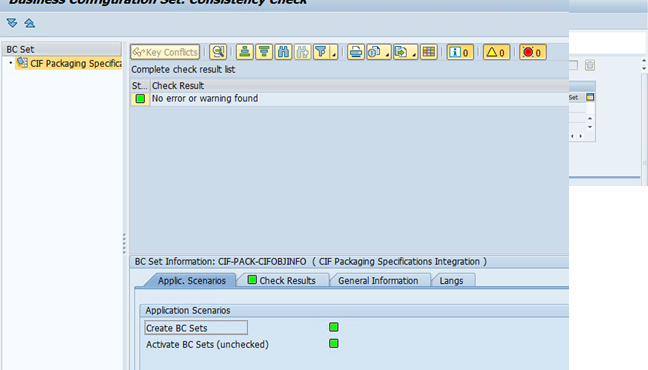This screenshot has height=370, width=648.
Task: Toggle the information messages filter showing 0
Action: coord(460,52)
